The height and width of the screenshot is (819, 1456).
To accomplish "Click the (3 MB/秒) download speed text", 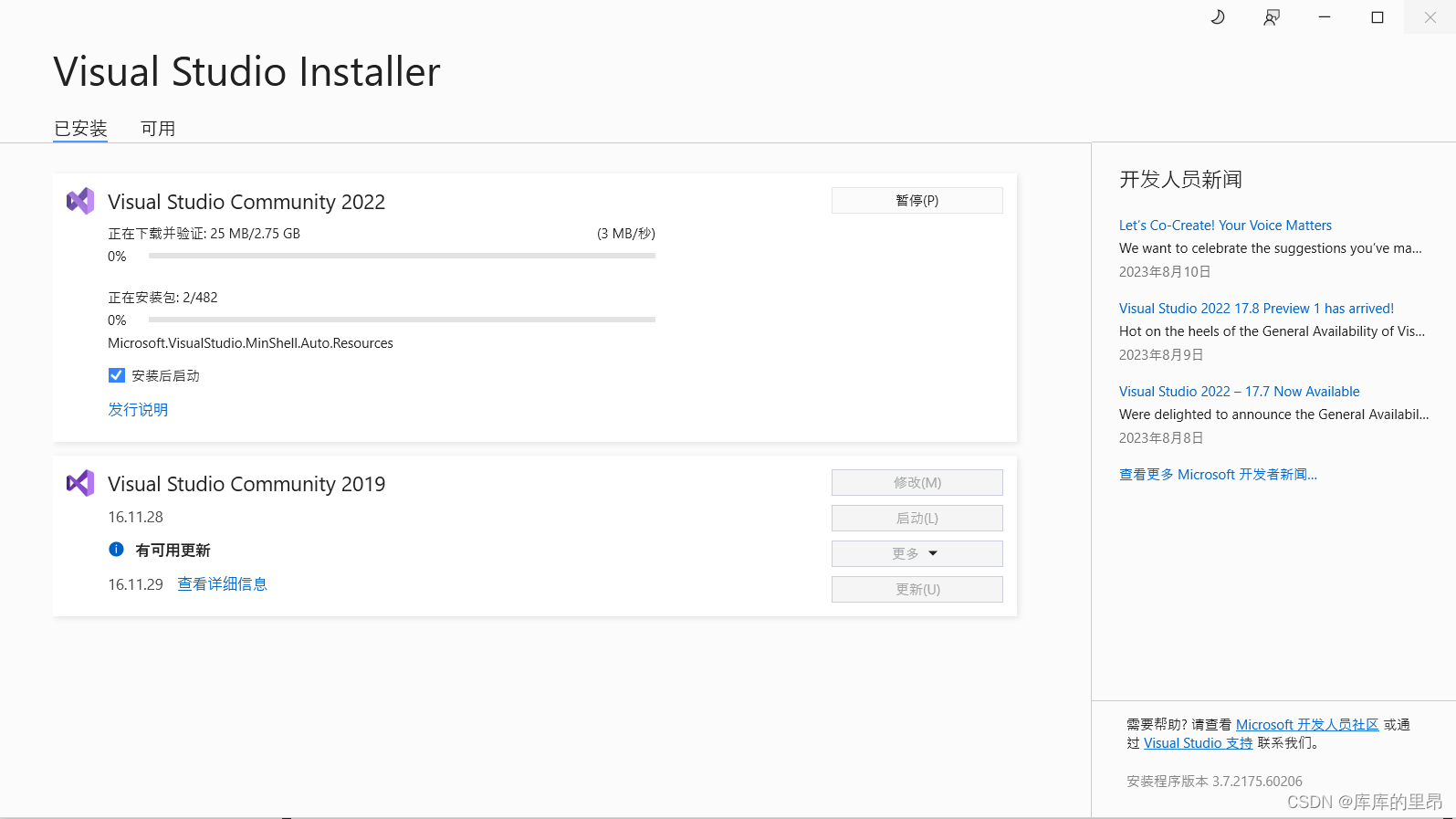I will 626,234.
